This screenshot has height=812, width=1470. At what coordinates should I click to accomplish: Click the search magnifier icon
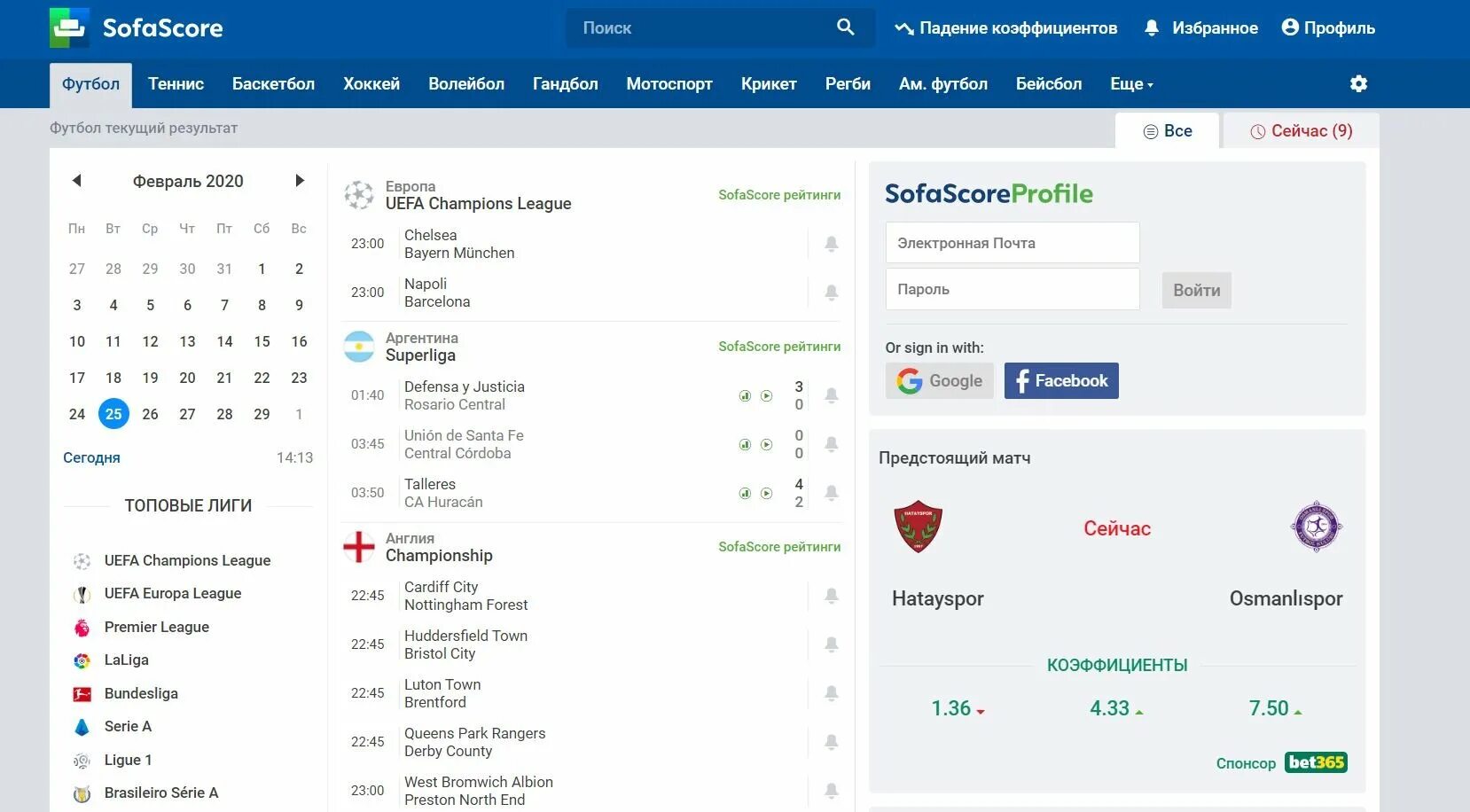[846, 27]
